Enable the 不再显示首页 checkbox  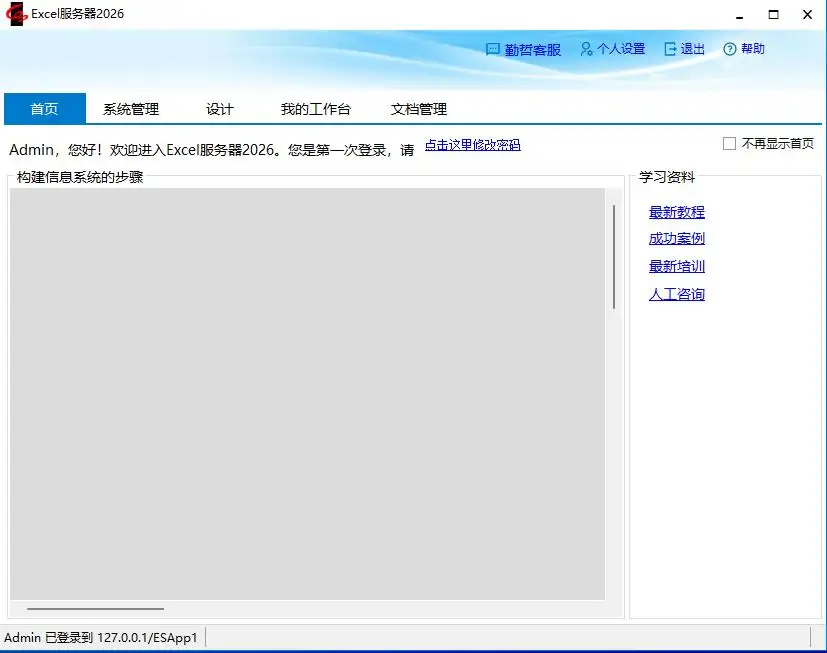tap(729, 143)
